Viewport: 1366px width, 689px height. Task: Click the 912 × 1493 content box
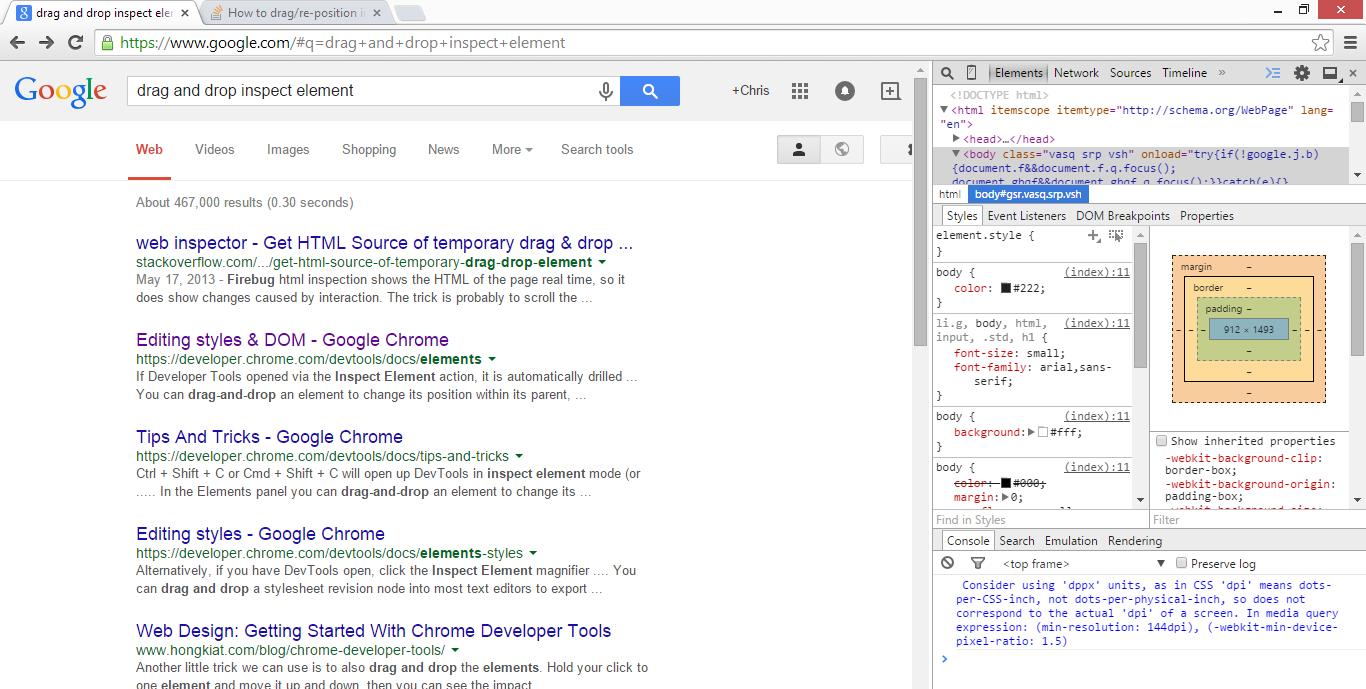[x=1249, y=329]
